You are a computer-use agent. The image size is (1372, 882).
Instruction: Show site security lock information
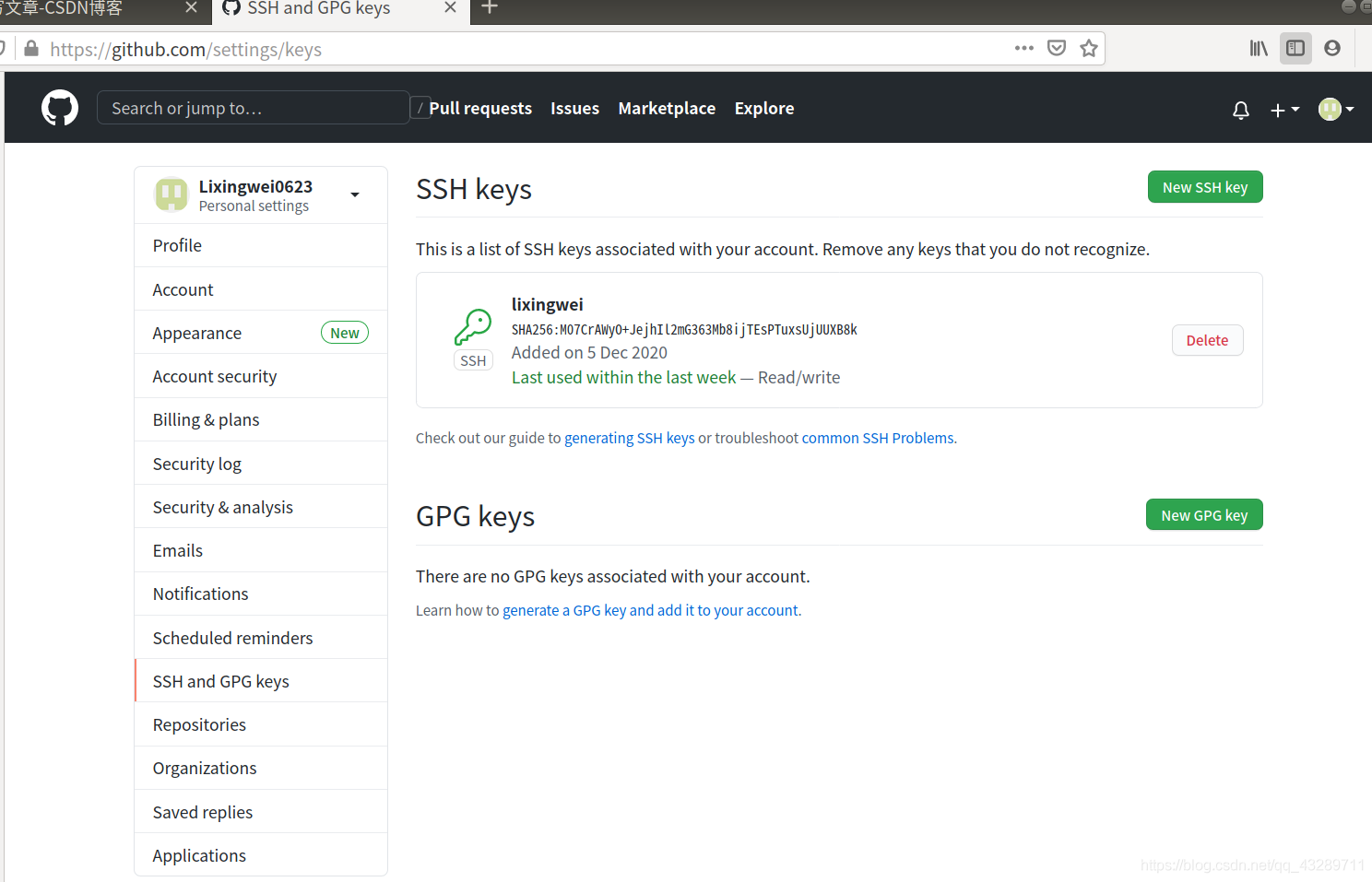click(31, 49)
